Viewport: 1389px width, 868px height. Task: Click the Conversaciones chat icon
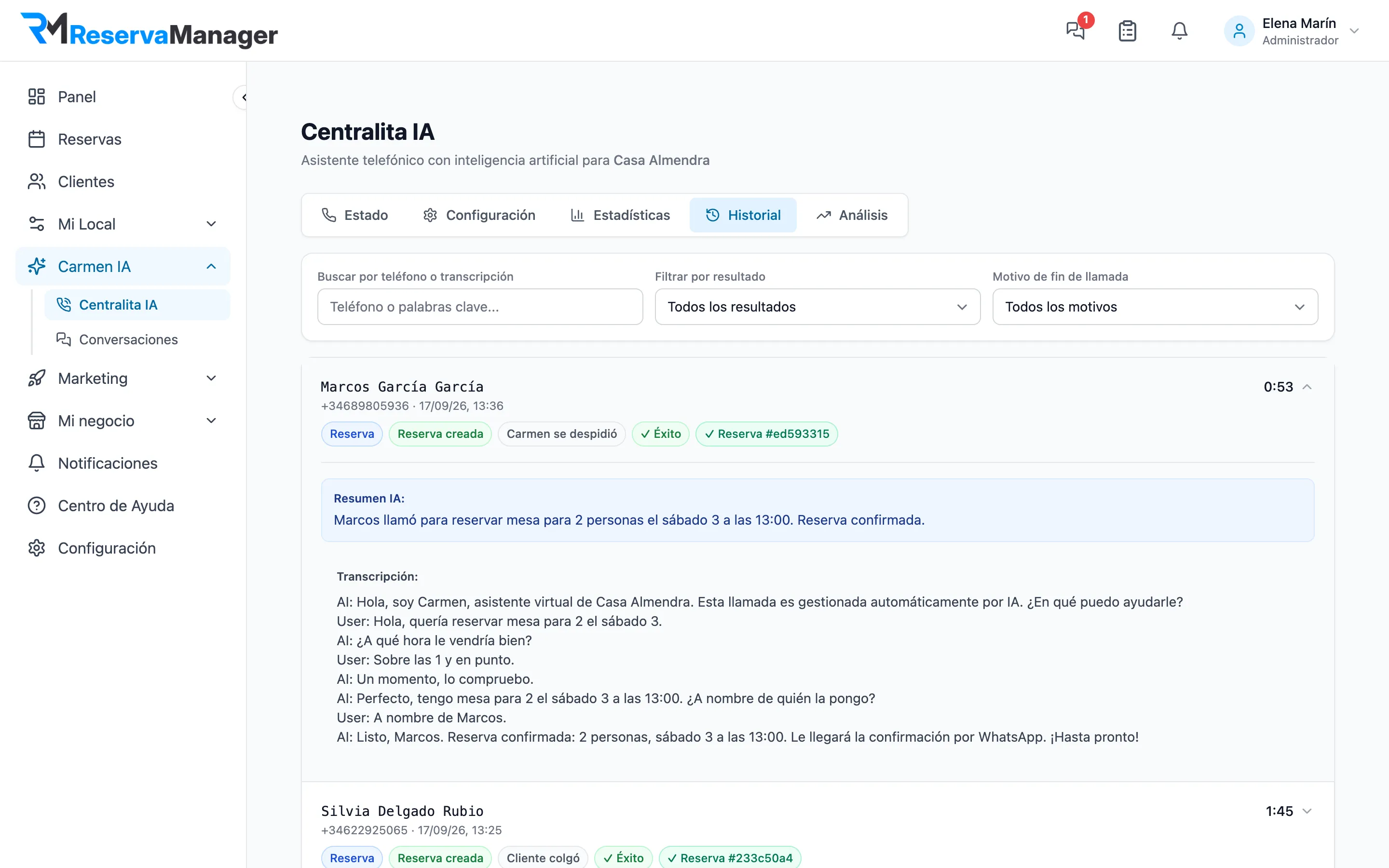pyautogui.click(x=64, y=339)
